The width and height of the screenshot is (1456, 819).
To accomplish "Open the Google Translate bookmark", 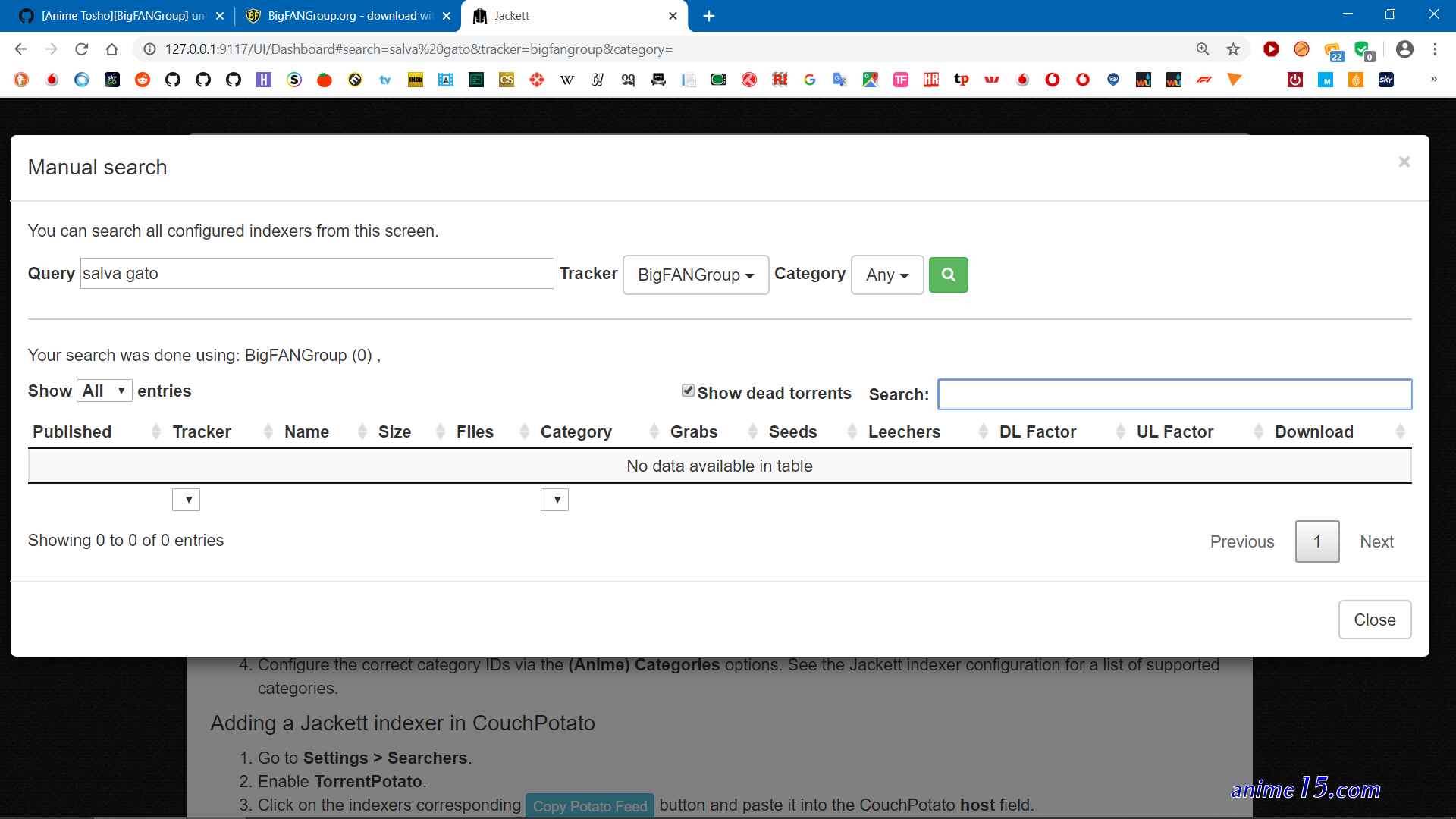I will pyautogui.click(x=840, y=80).
